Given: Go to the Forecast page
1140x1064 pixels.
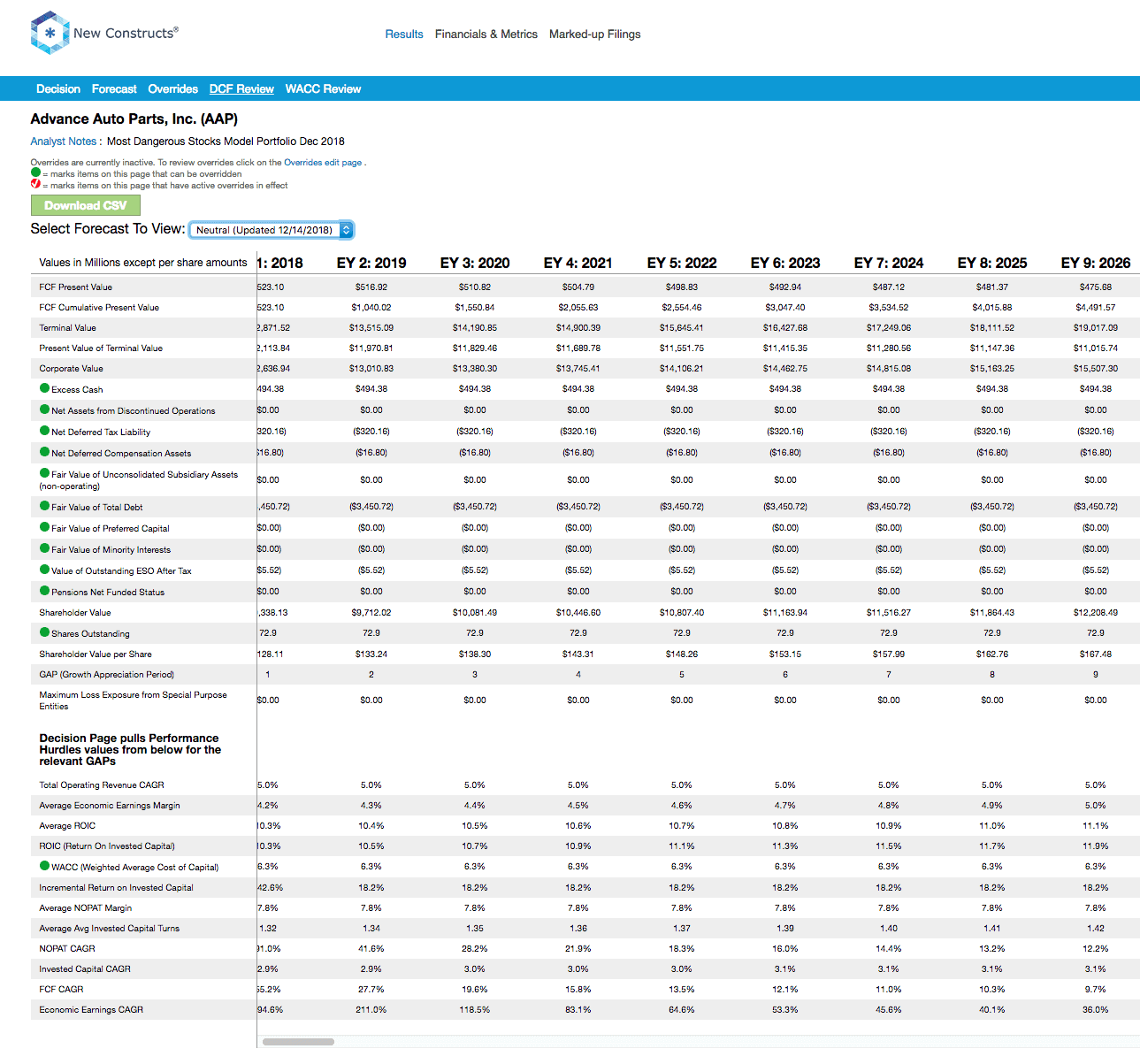Looking at the screenshot, I should click(x=114, y=89).
